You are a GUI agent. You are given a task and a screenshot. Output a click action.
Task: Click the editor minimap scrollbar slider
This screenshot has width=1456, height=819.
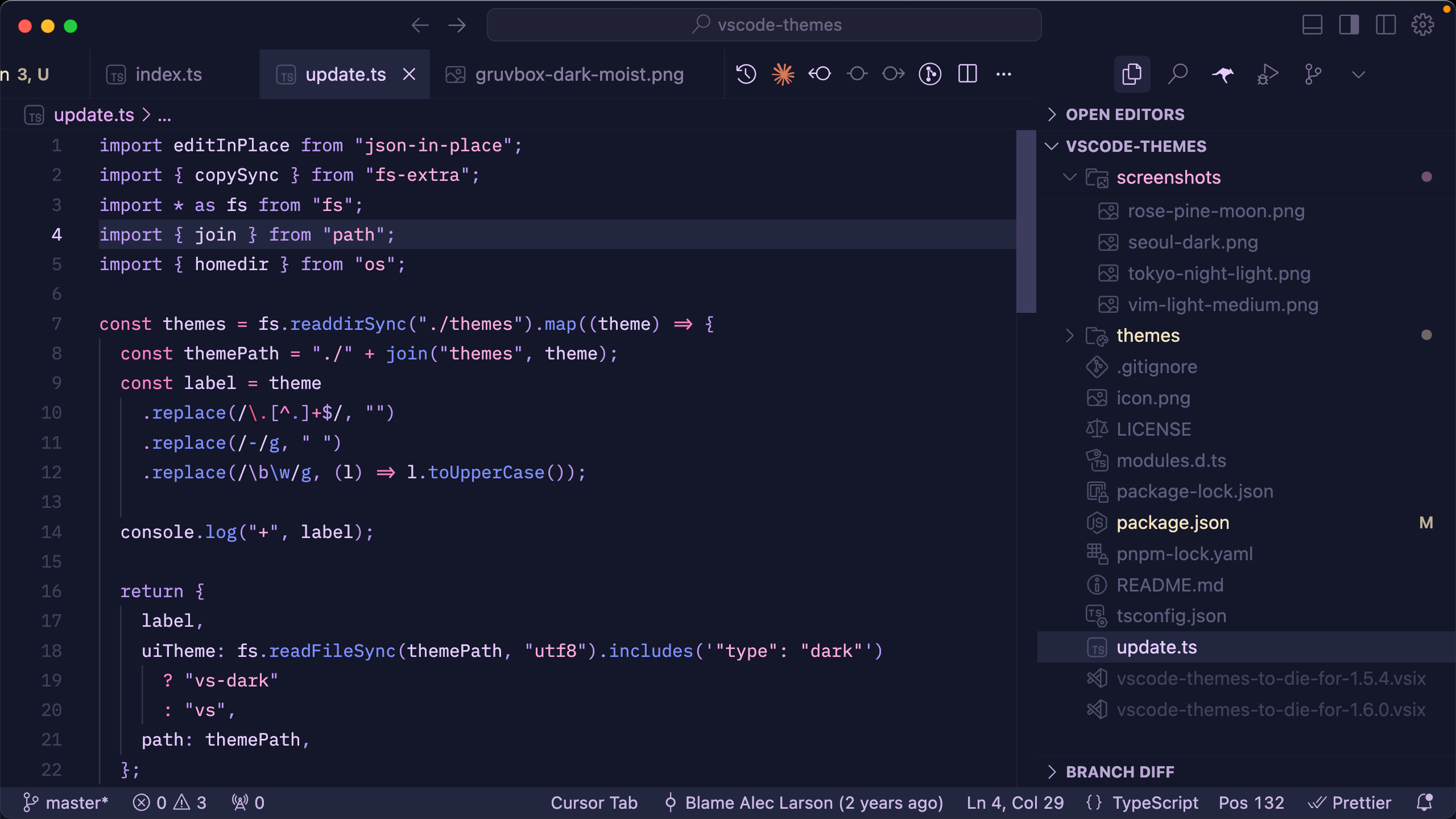[1026, 222]
